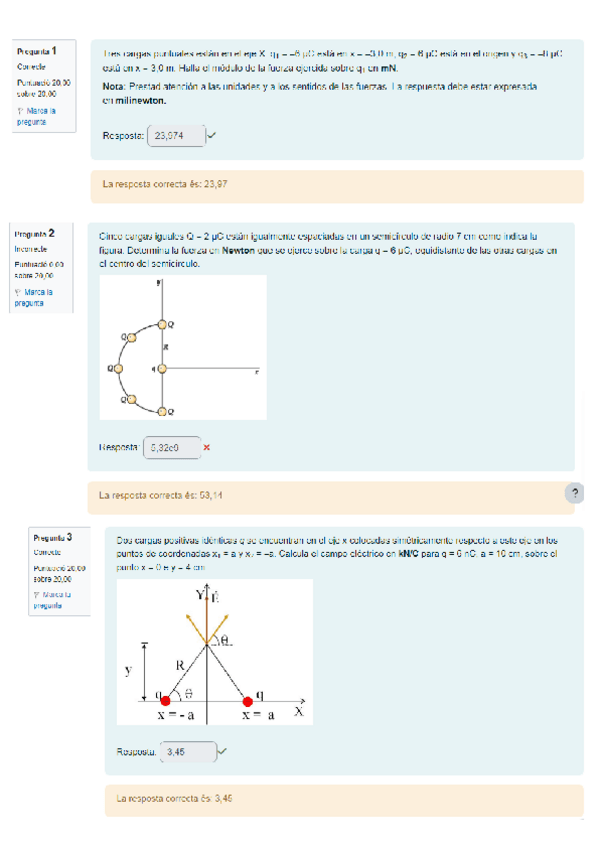Viewport: 600px width, 848px height.
Task: Click the feedback box showing correct answer 53,14
Action: 326,495
